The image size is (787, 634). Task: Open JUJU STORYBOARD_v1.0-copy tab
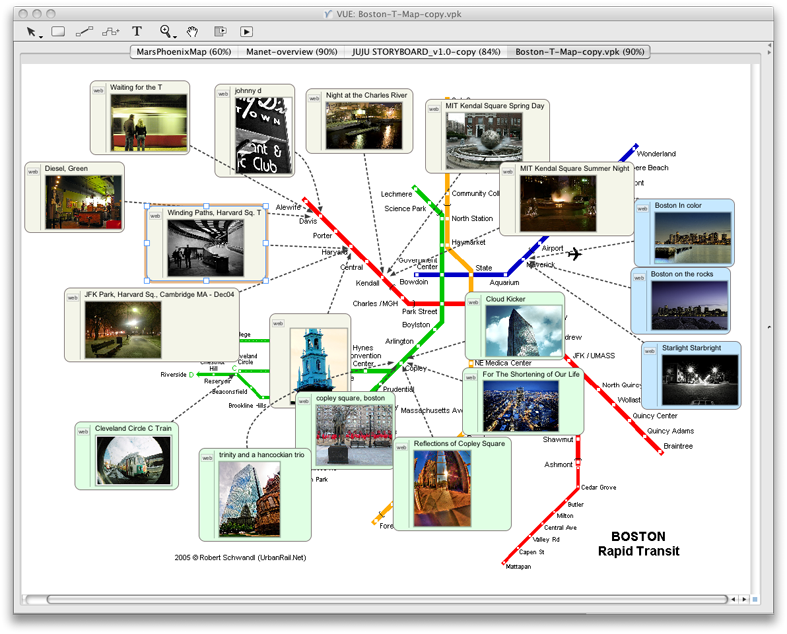point(426,52)
